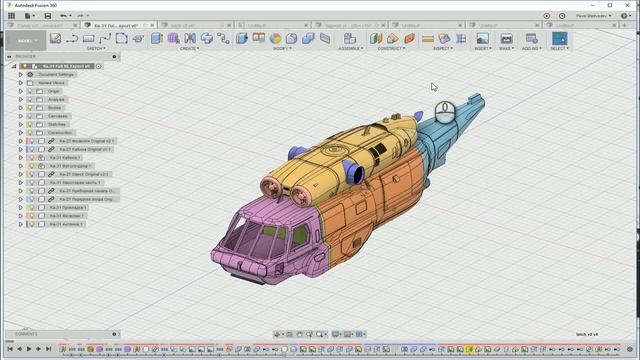Screen dimensions: 640x360
Task: Expand the Sketches folder node
Action: pos(20,124)
